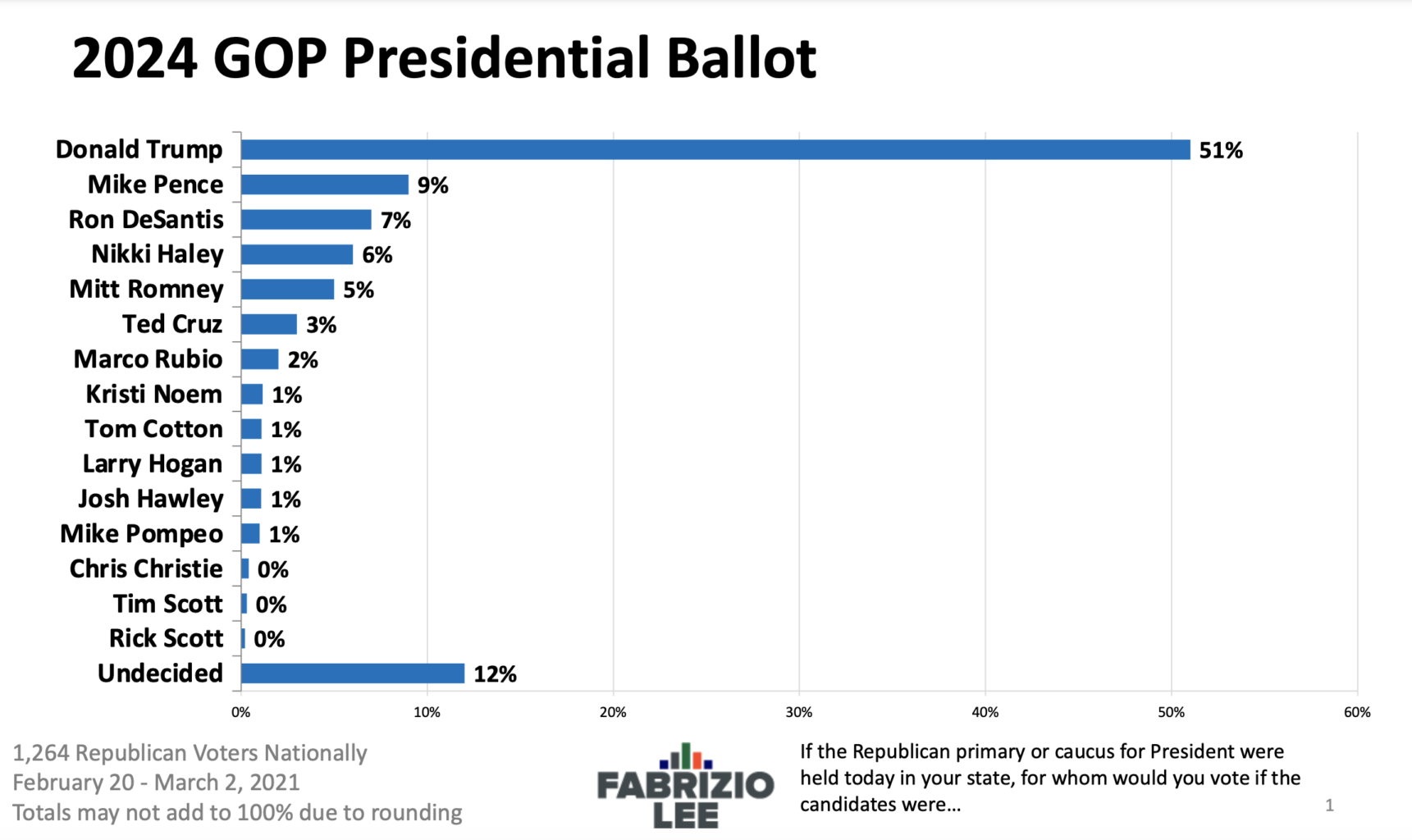
Task: Select the Kristi Noem label
Action: tap(153, 394)
